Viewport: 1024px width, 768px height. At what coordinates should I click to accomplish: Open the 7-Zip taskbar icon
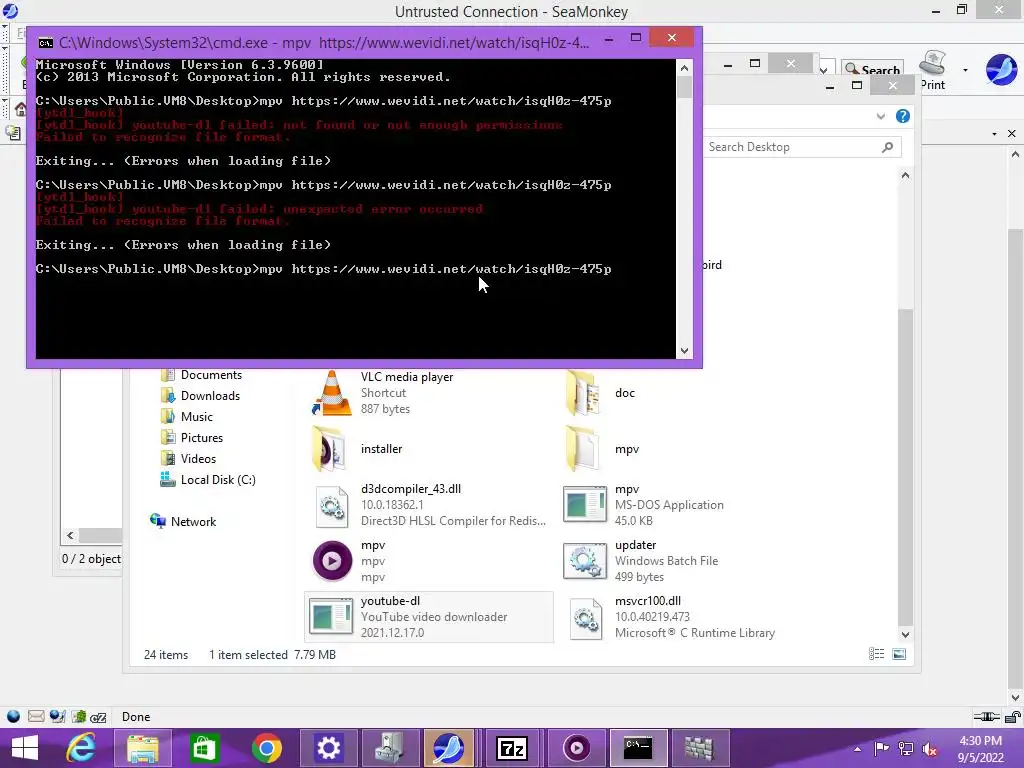511,748
